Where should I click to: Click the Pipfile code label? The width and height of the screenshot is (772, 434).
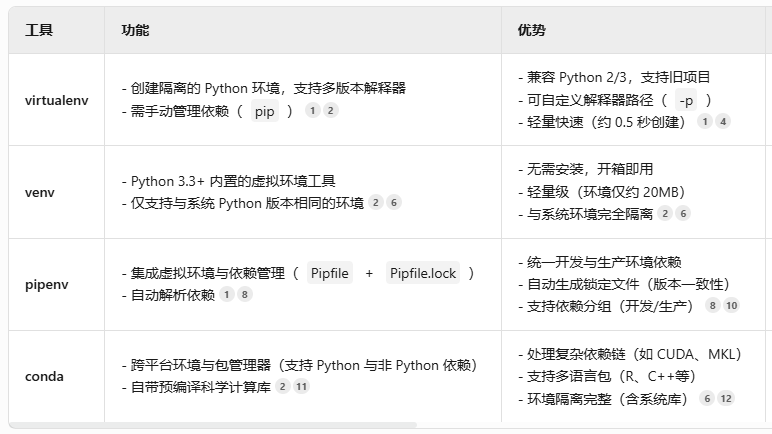(330, 273)
